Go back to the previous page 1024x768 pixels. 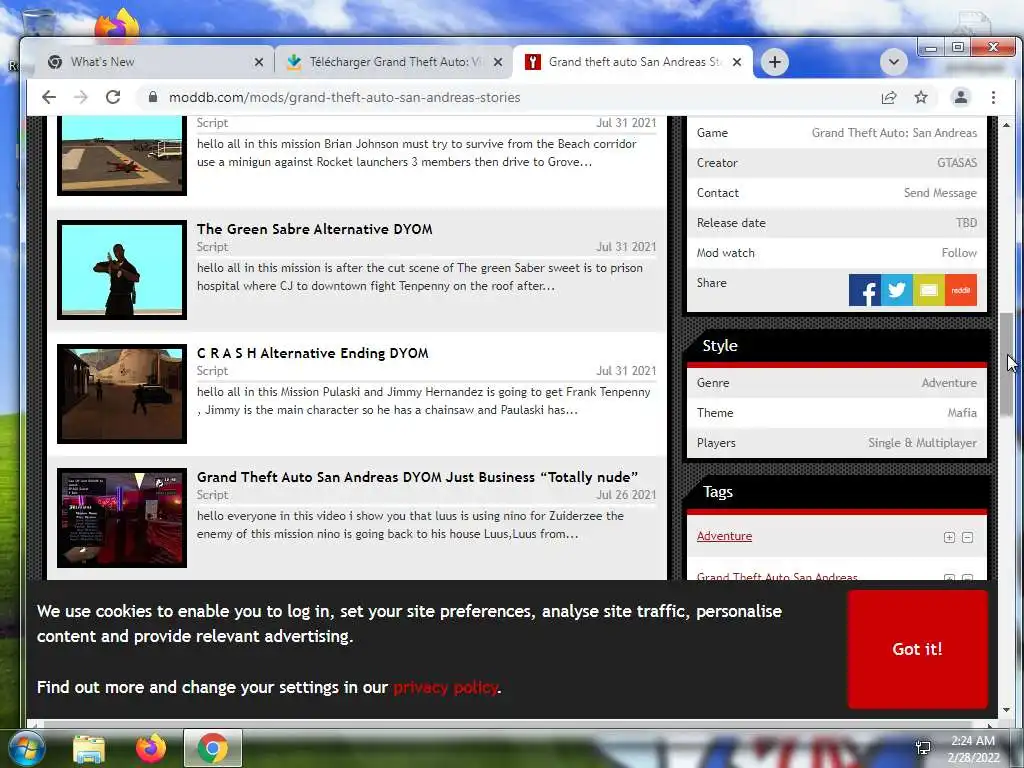[49, 97]
